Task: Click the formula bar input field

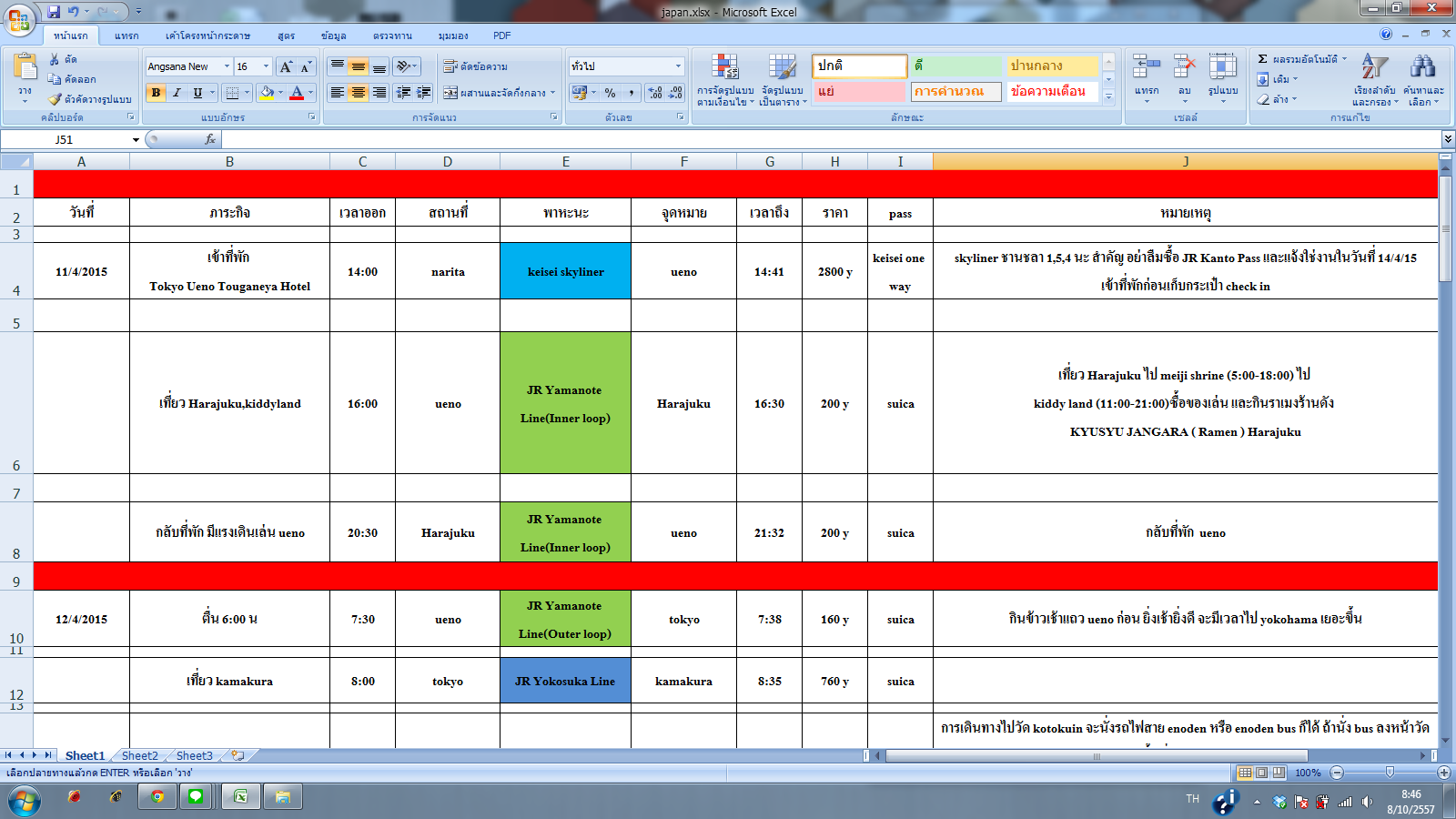Action: [x=830, y=139]
